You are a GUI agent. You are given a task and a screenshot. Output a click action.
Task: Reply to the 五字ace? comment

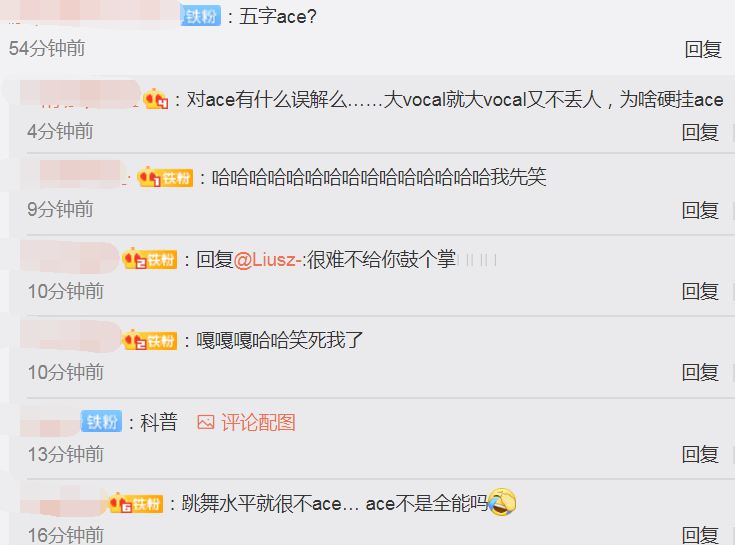click(x=703, y=49)
